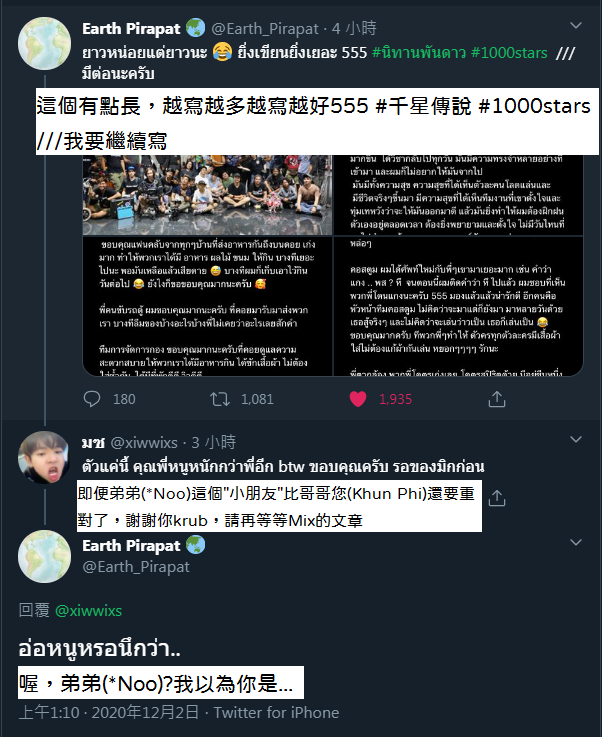
Task: Click the @xiwwixs mention in the reply line
Action: (88, 611)
